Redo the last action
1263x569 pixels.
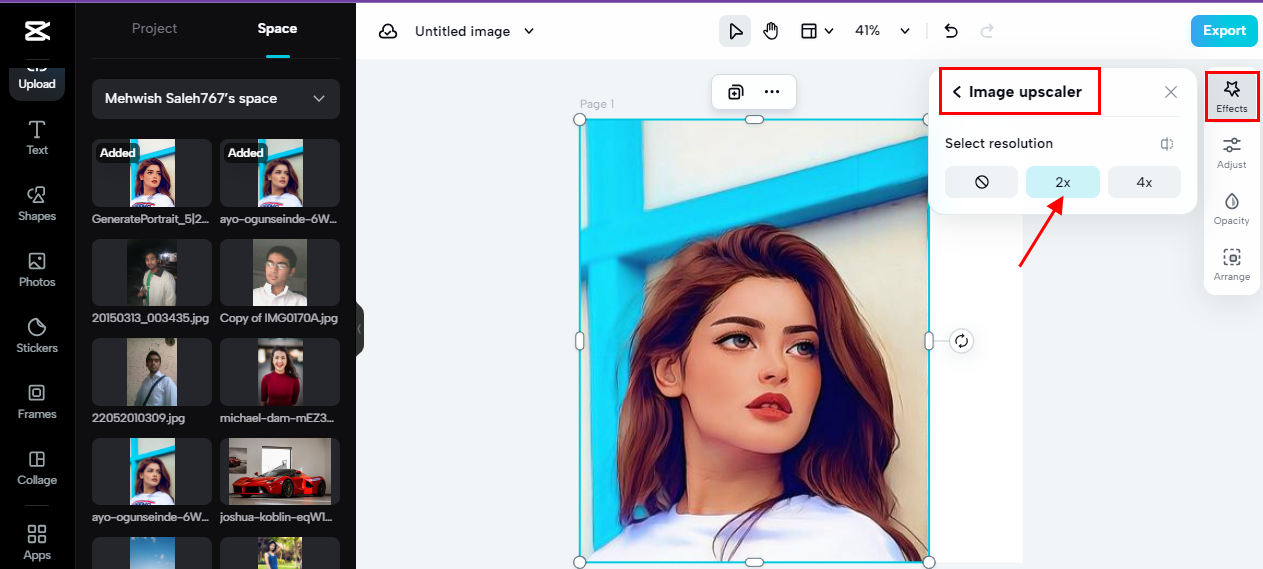[987, 31]
